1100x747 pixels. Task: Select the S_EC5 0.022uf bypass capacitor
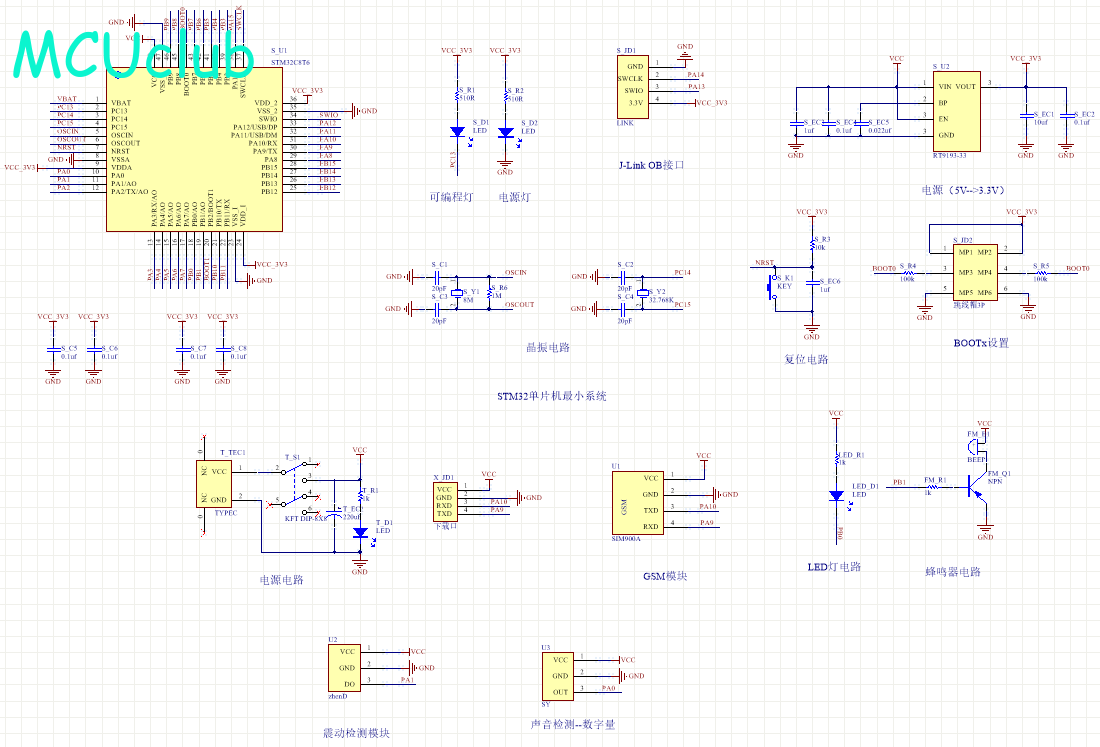pos(861,124)
